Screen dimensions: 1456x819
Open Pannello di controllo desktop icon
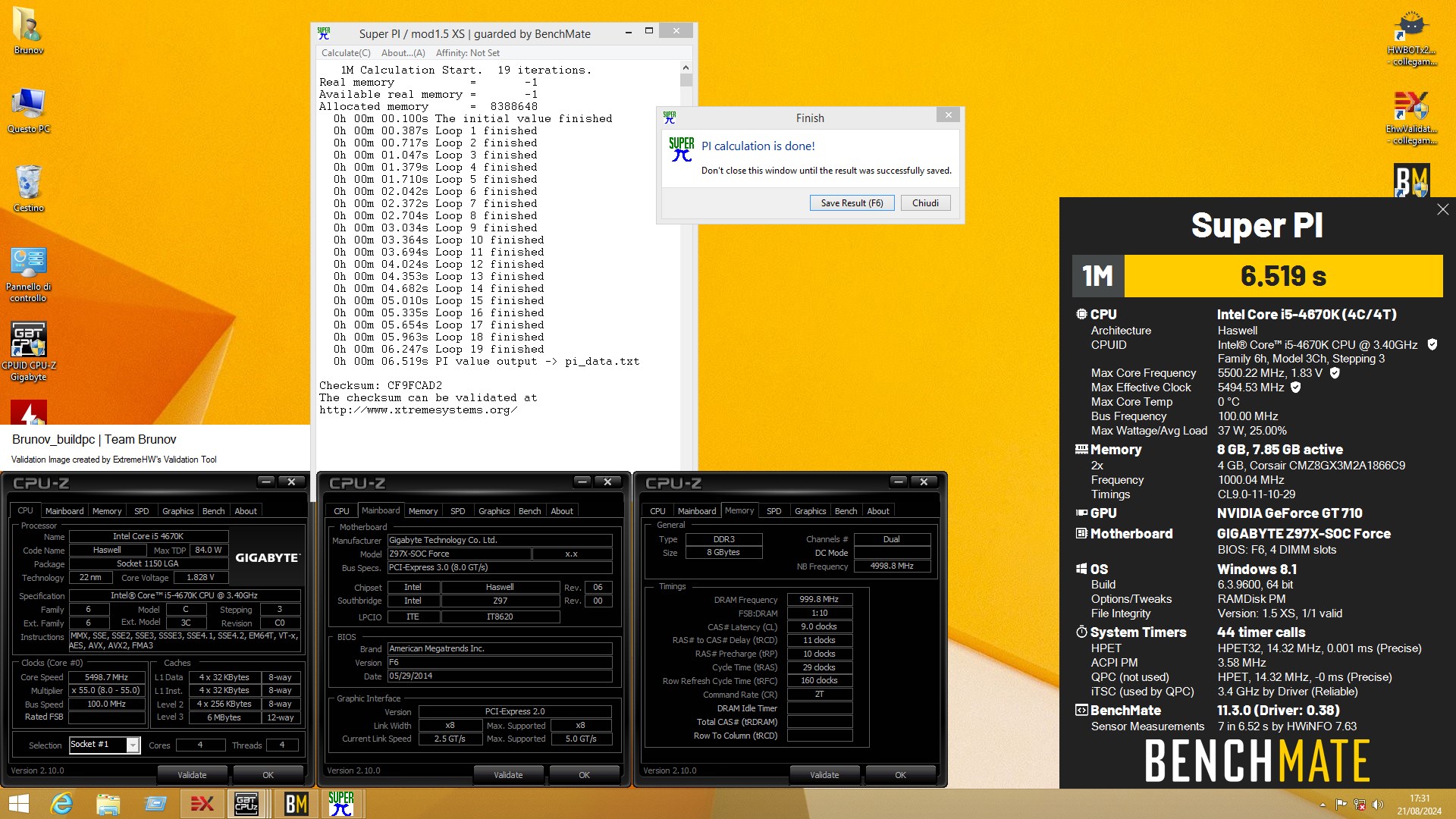pyautogui.click(x=28, y=273)
